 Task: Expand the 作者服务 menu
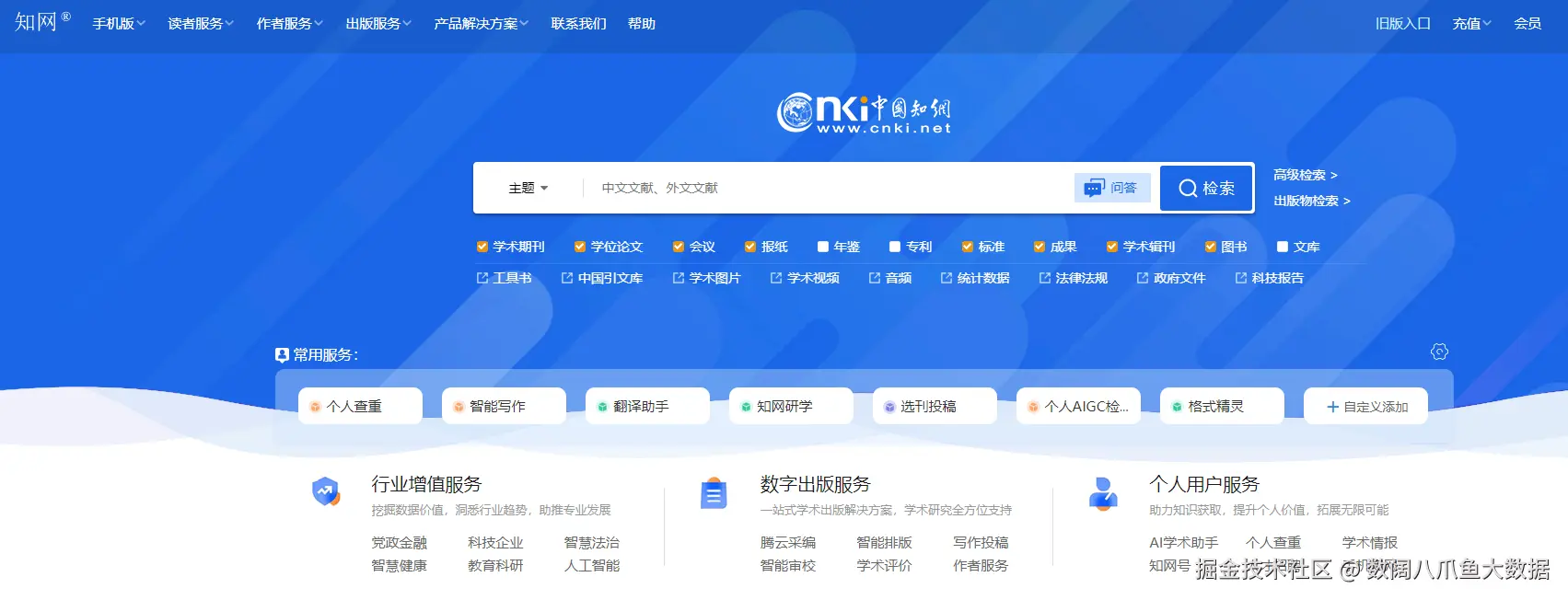[290, 24]
